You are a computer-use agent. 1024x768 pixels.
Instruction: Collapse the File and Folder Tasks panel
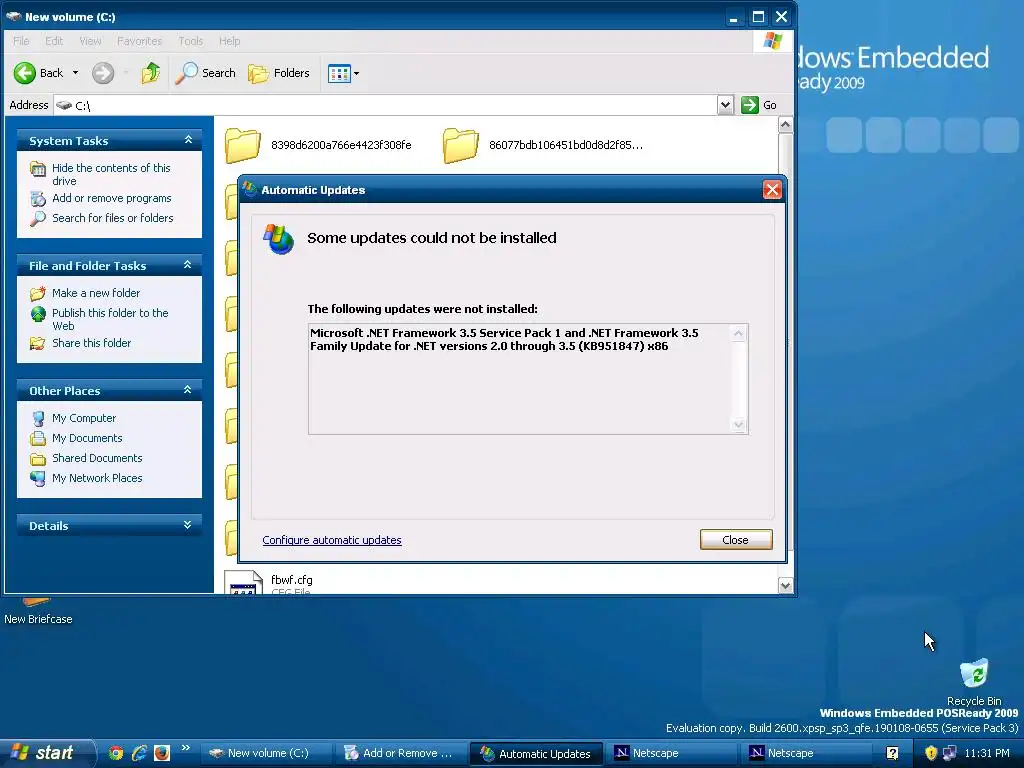(x=187, y=264)
